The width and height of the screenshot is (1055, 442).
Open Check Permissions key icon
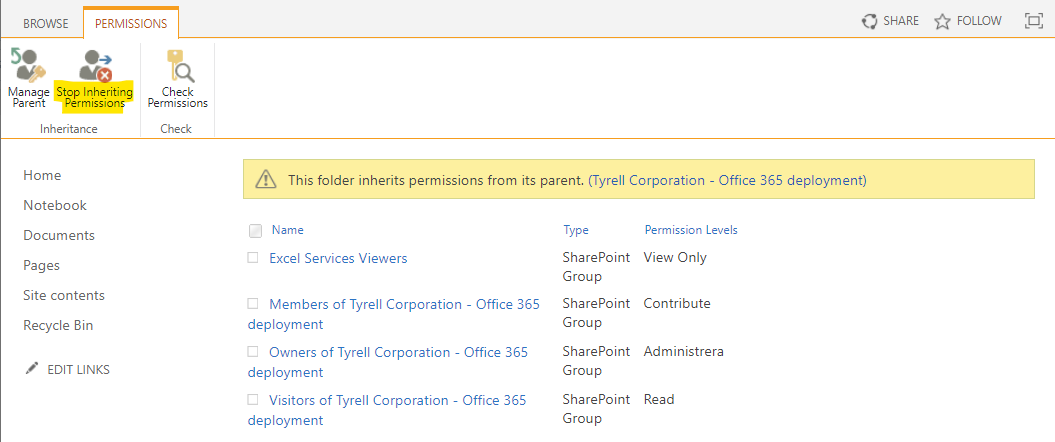coord(179,66)
